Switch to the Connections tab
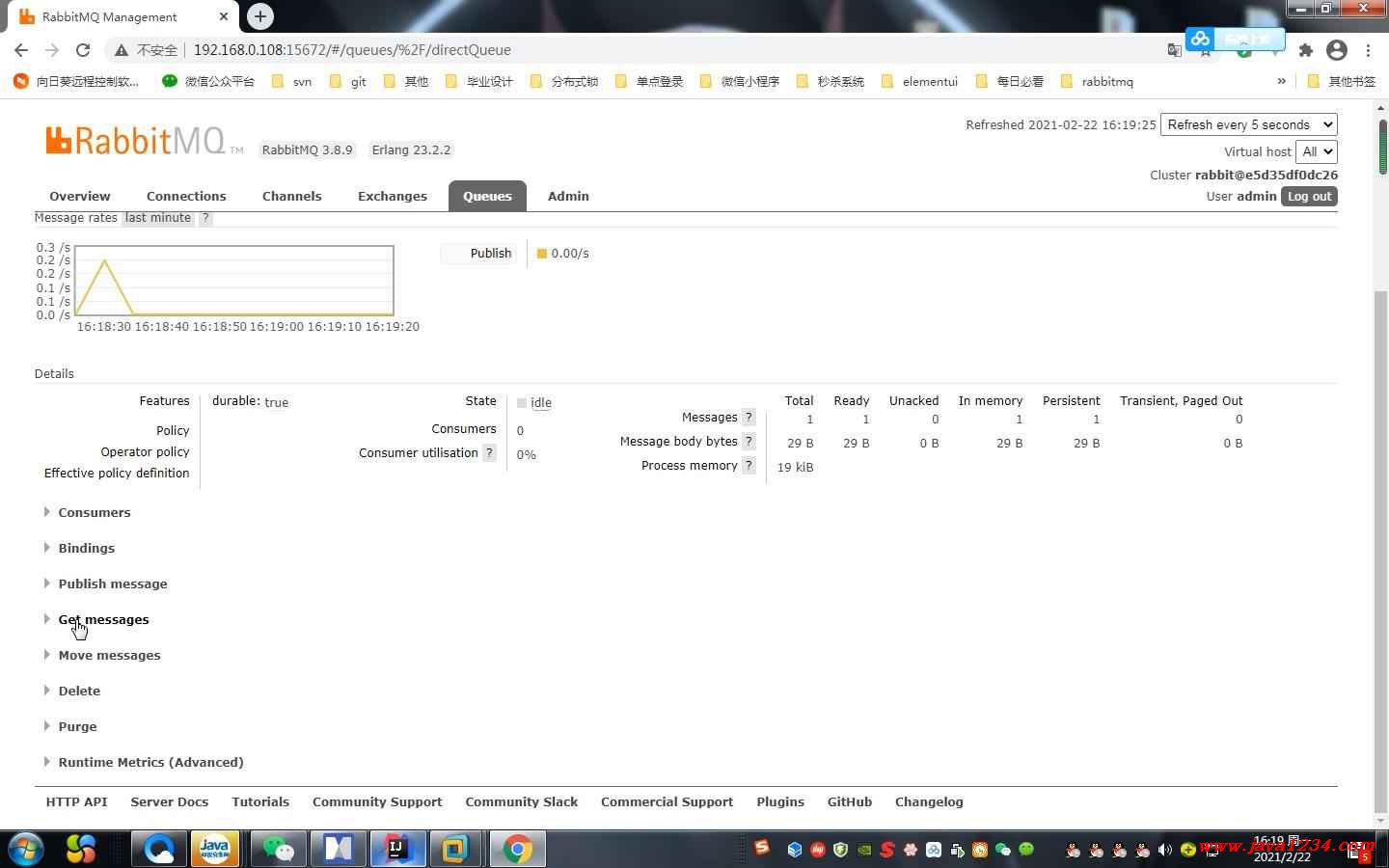 pyautogui.click(x=186, y=196)
